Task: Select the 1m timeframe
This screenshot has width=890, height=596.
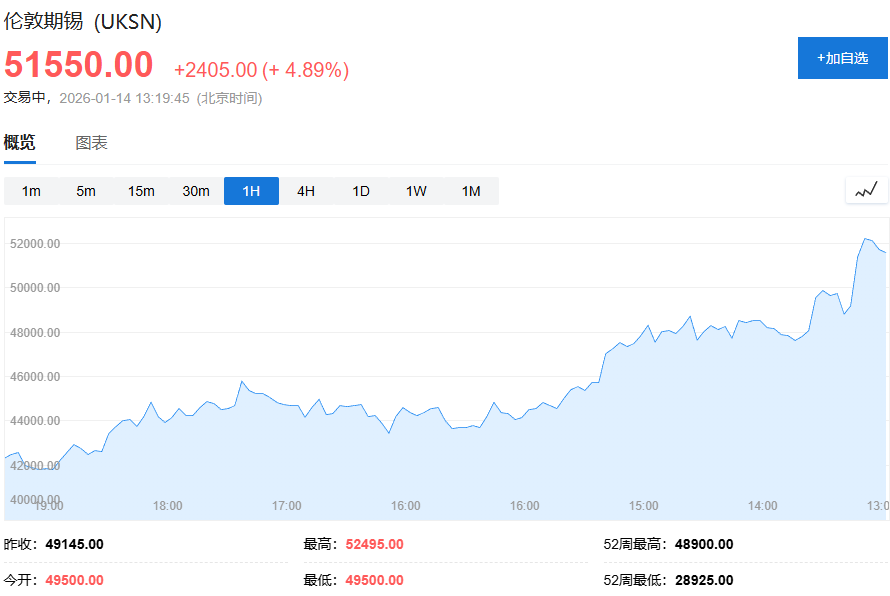Action: point(31,191)
